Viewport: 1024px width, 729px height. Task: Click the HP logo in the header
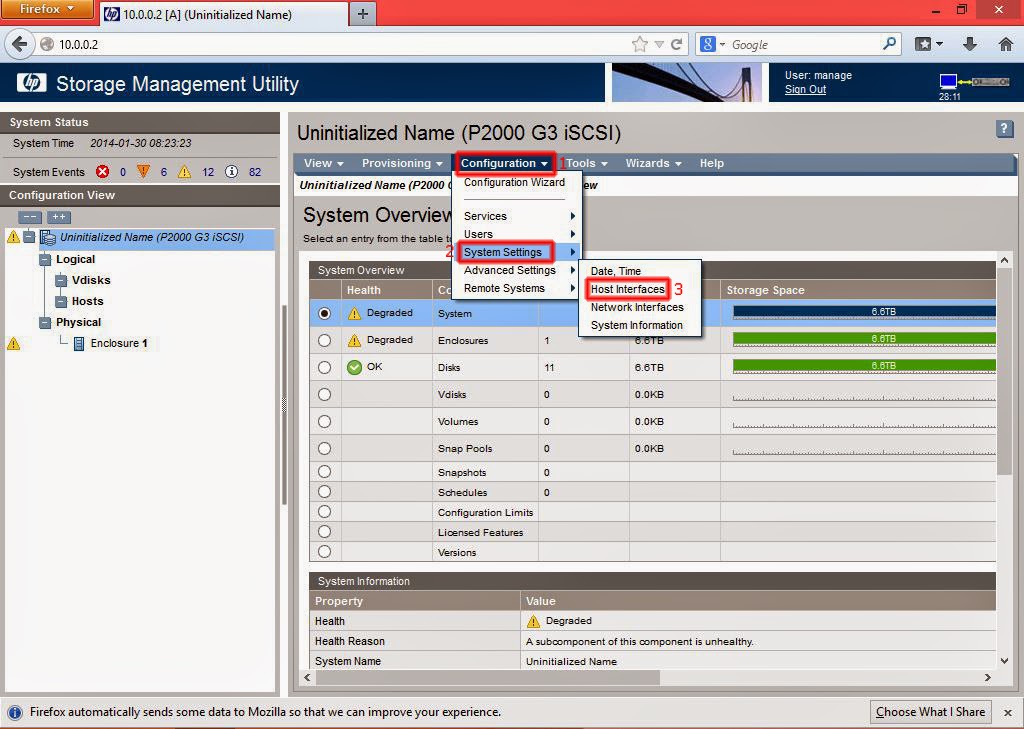31,84
